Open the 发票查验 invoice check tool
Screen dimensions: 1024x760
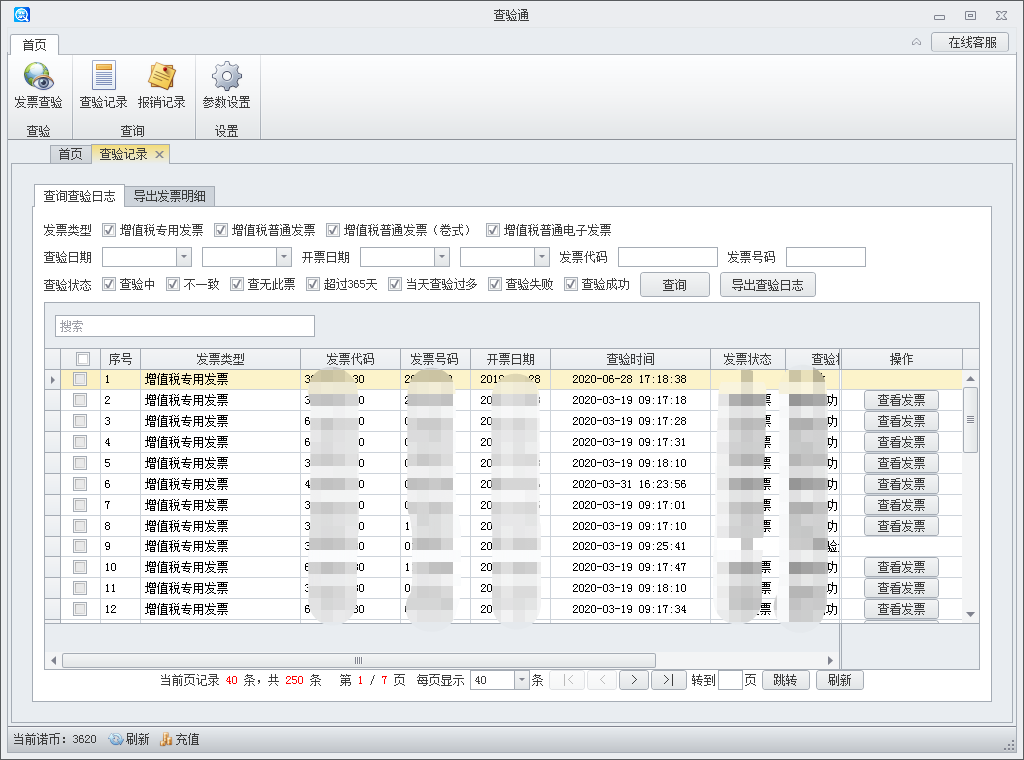point(39,86)
